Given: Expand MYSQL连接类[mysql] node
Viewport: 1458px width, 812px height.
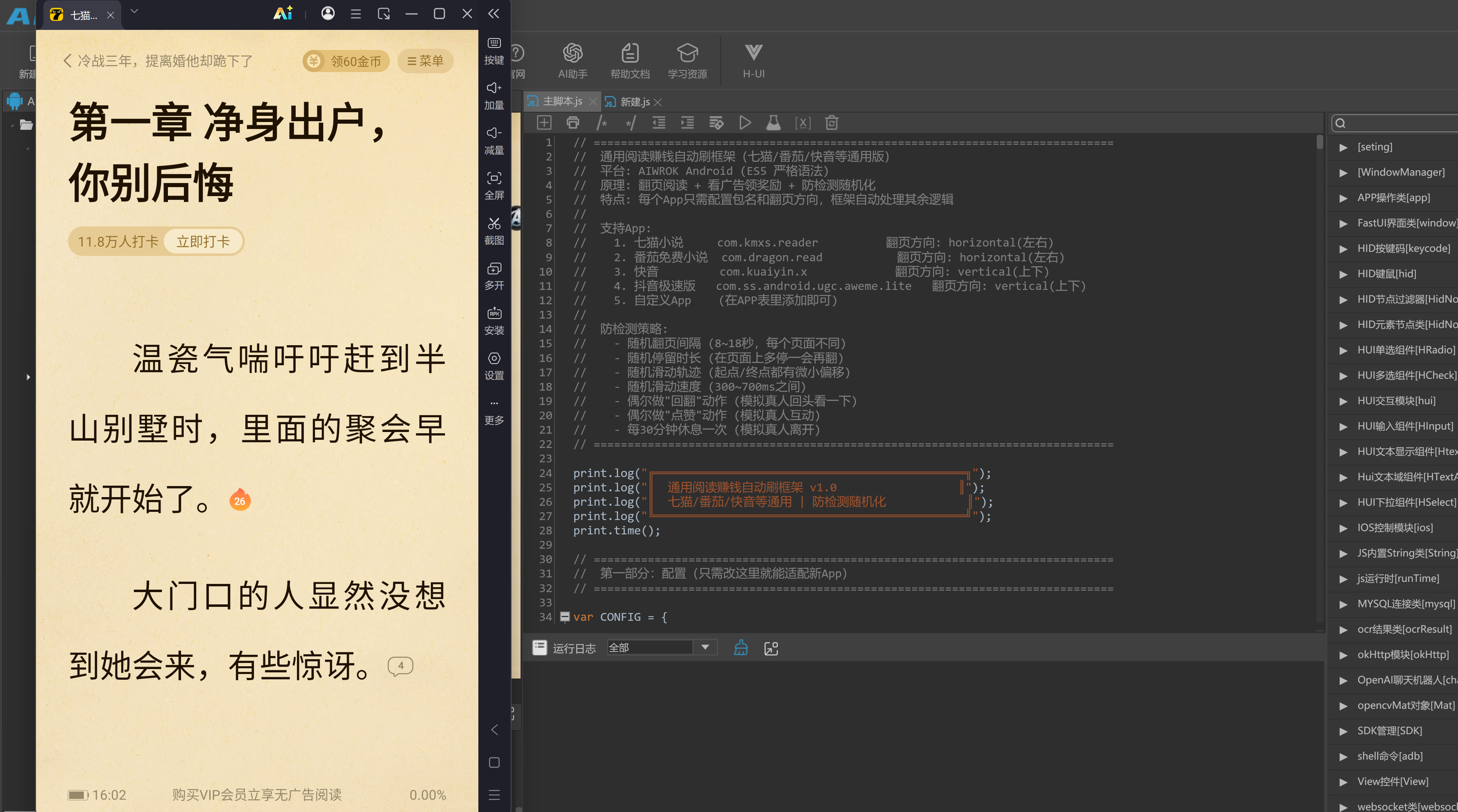Looking at the screenshot, I should pyautogui.click(x=1343, y=604).
